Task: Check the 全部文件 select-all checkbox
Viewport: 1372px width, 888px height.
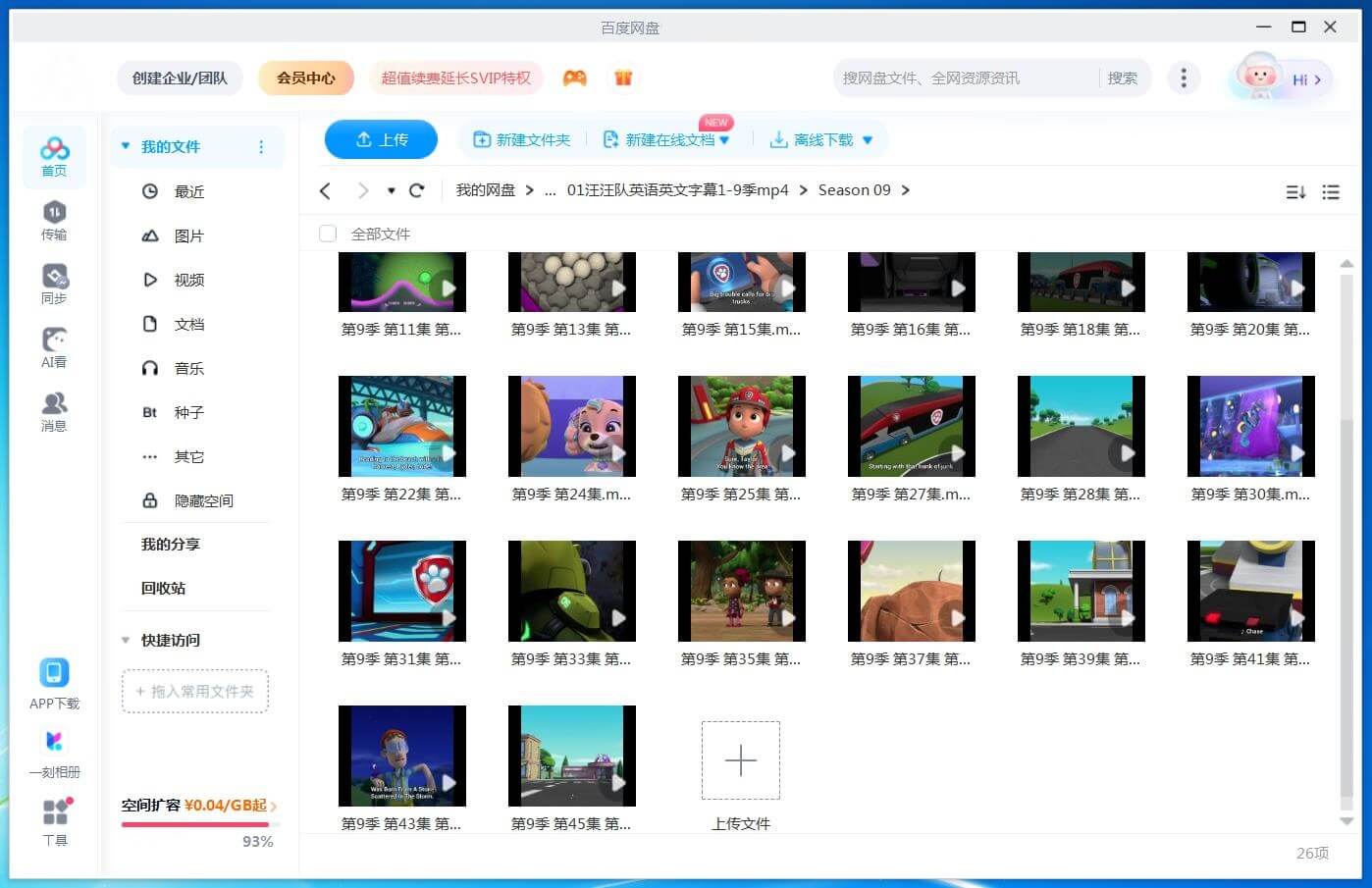Action: click(328, 234)
